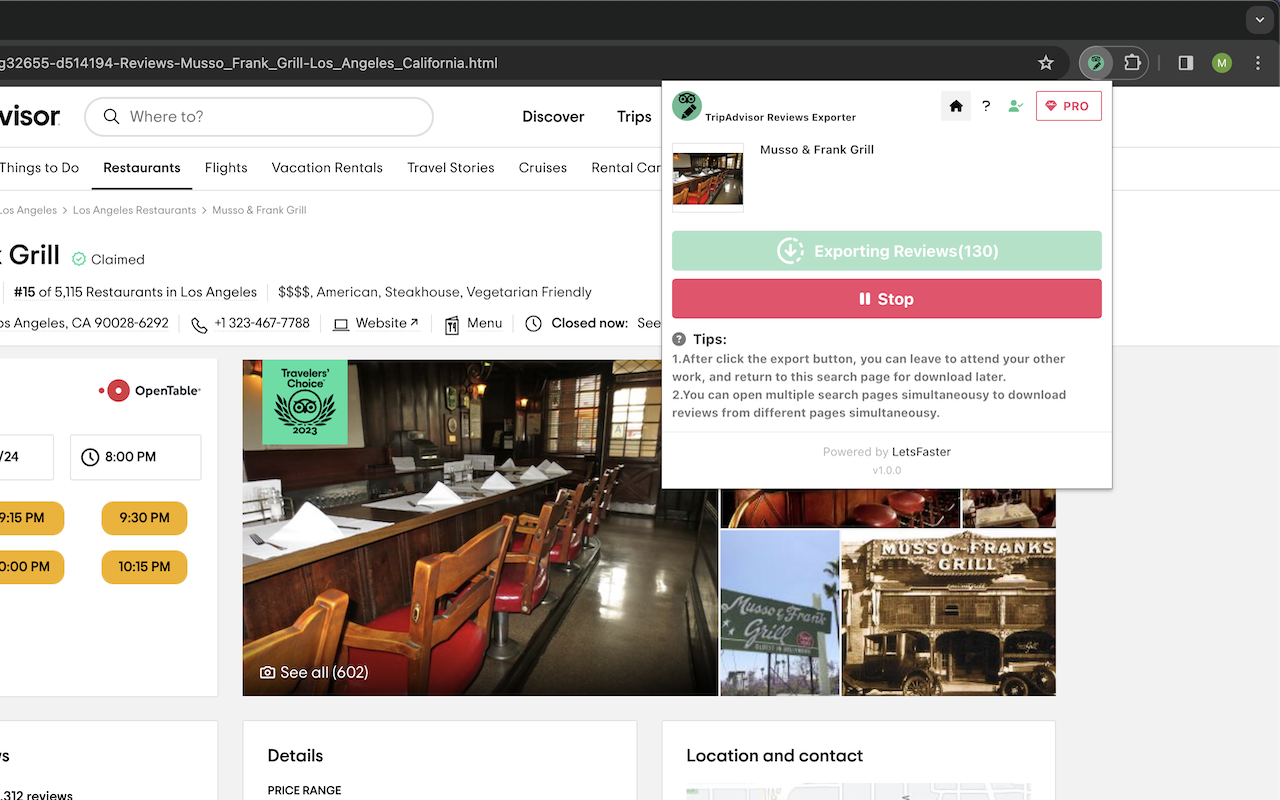
Task: Open the Chrome three-dot menu
Action: click(1258, 63)
